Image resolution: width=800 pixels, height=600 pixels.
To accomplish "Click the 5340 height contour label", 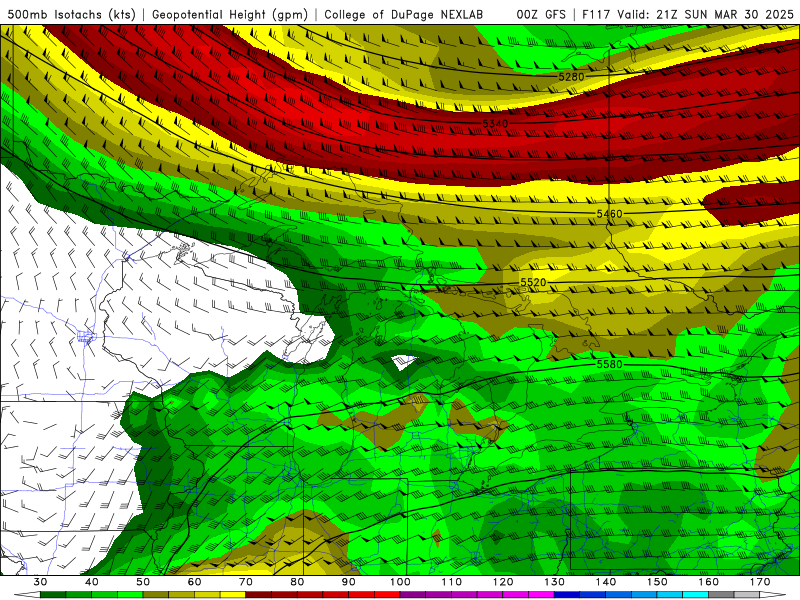I will pos(495,124).
